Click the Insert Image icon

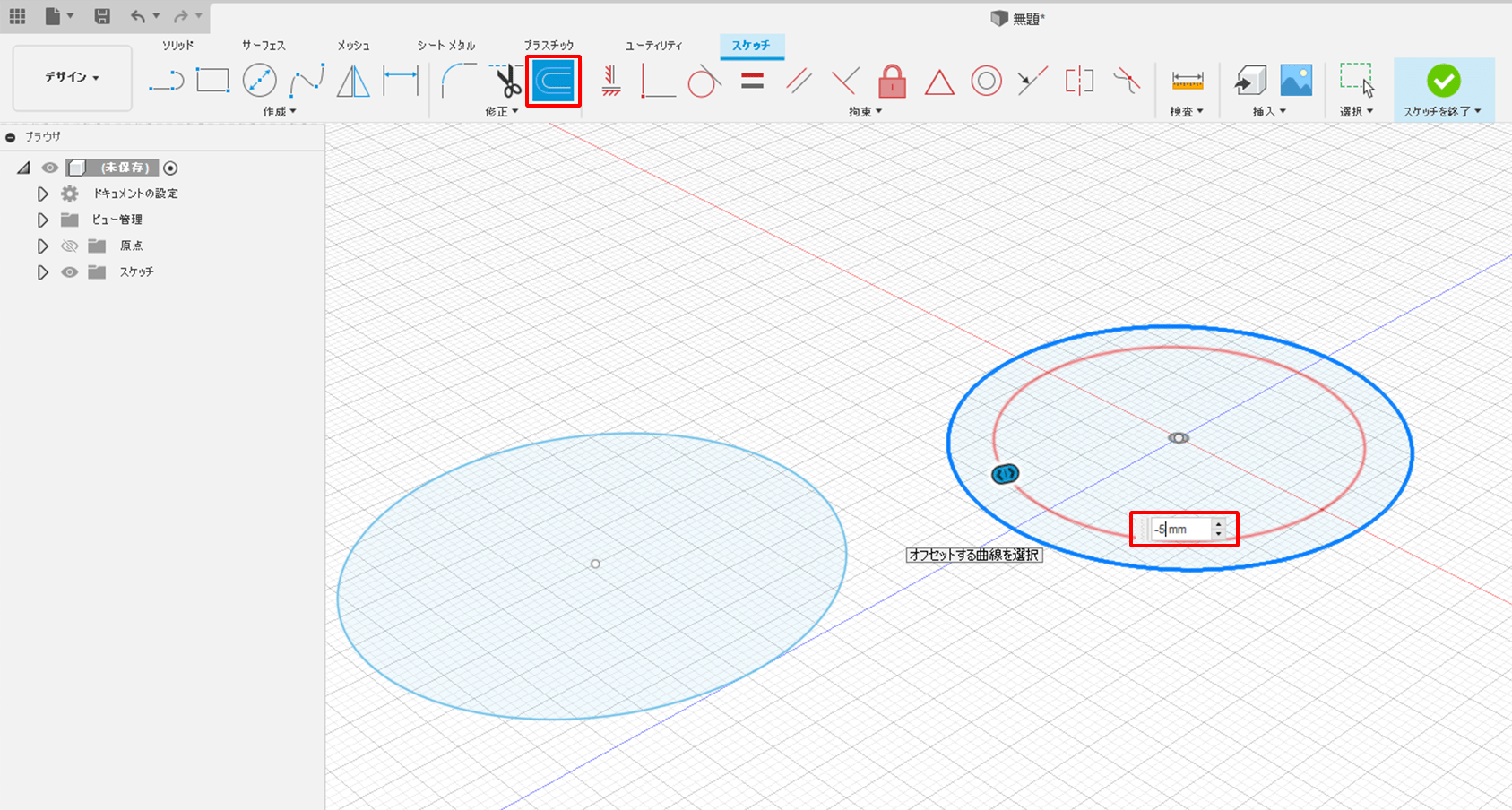tap(1296, 82)
